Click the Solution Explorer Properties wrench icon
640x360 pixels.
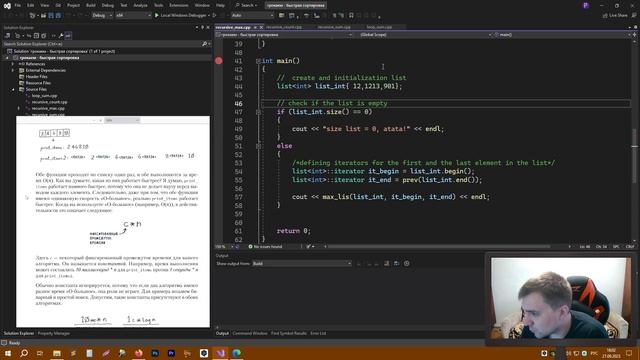(61, 36)
